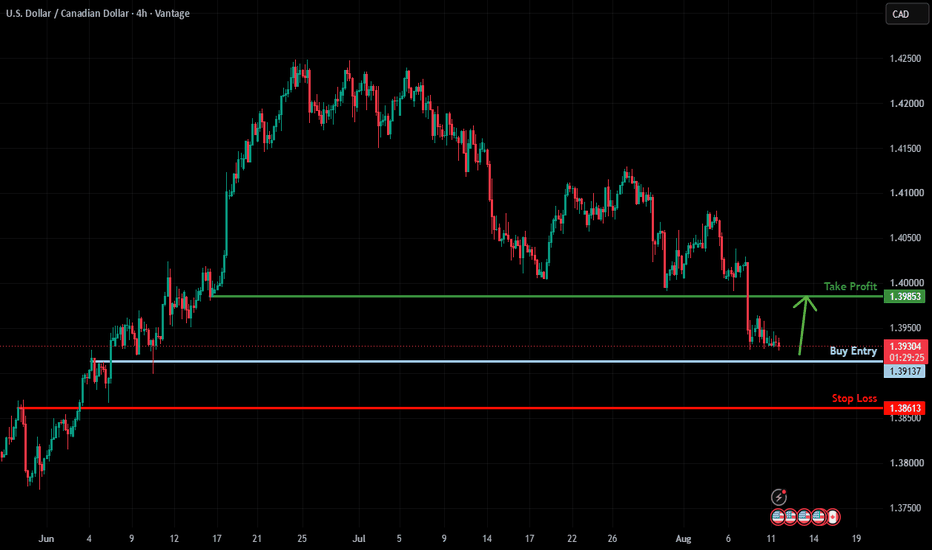932x550 pixels.
Task: Click the 1.37500 price axis value
Action: point(906,507)
